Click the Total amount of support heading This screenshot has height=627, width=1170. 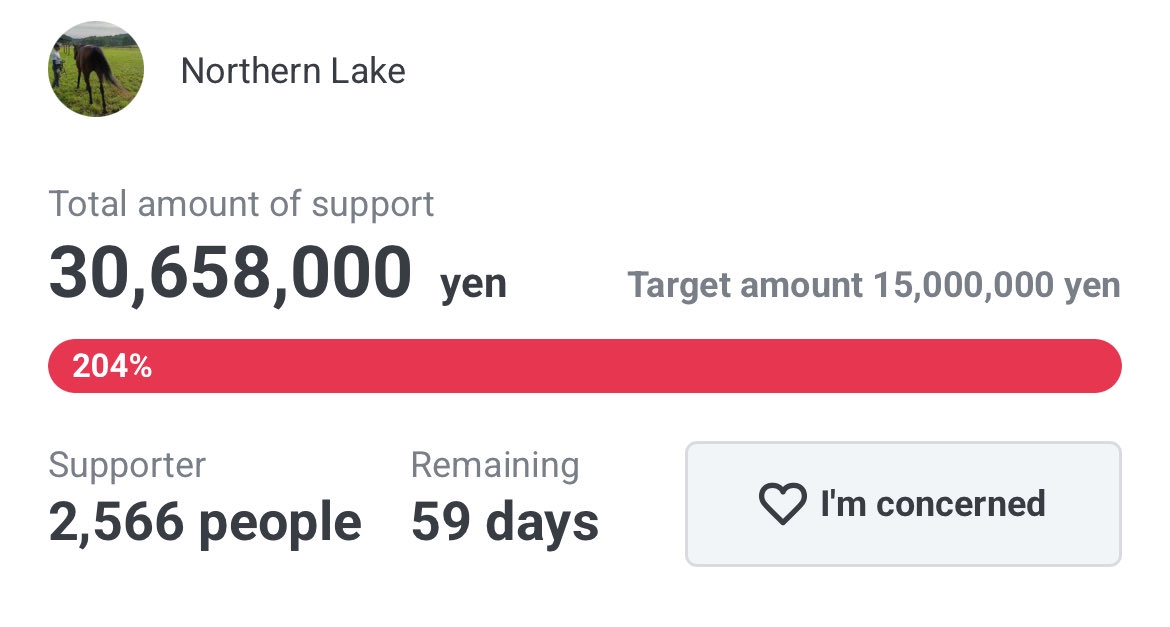[x=241, y=205]
